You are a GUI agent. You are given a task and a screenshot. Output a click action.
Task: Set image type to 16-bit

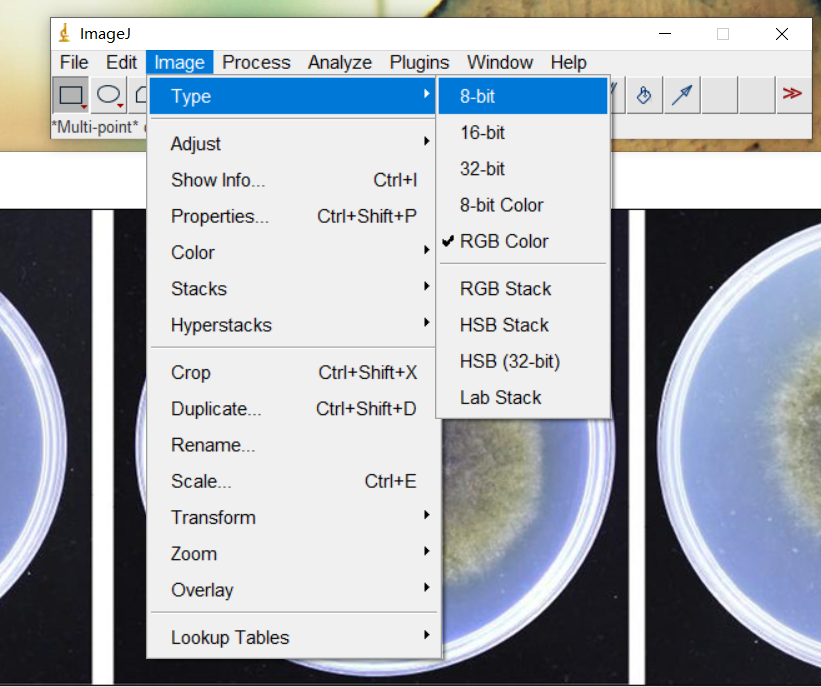pyautogui.click(x=482, y=133)
